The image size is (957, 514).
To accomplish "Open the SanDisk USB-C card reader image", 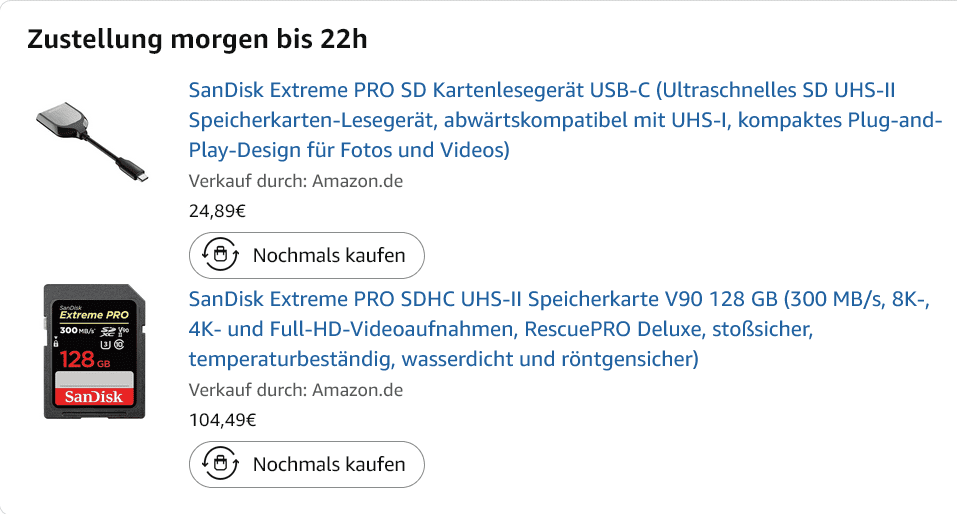I will click(93, 141).
